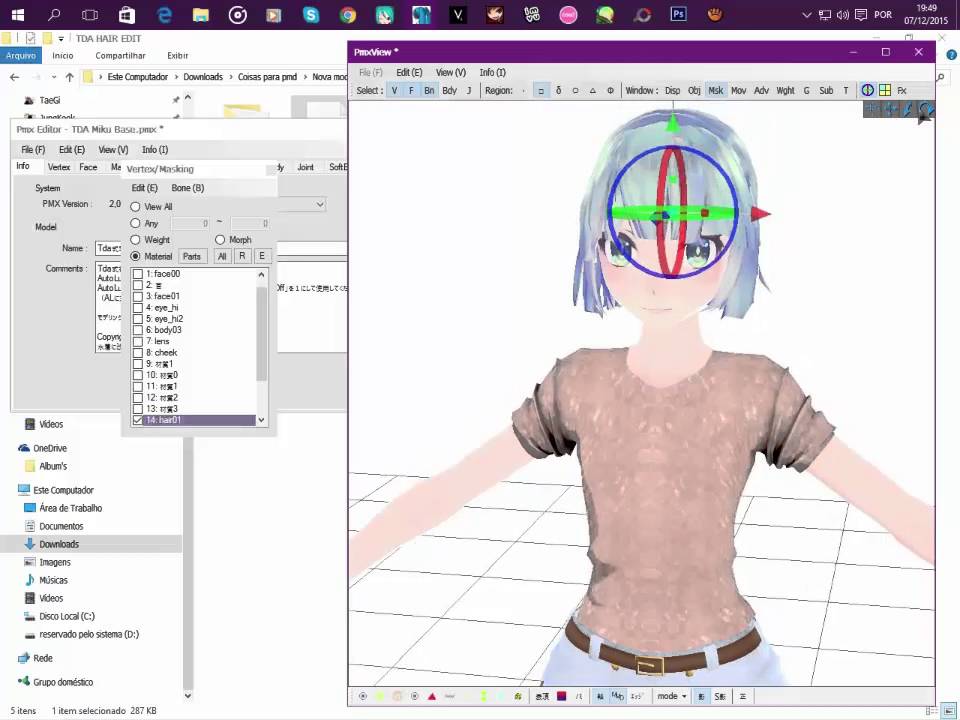Open the mode dropdown in PmxView

point(672,696)
